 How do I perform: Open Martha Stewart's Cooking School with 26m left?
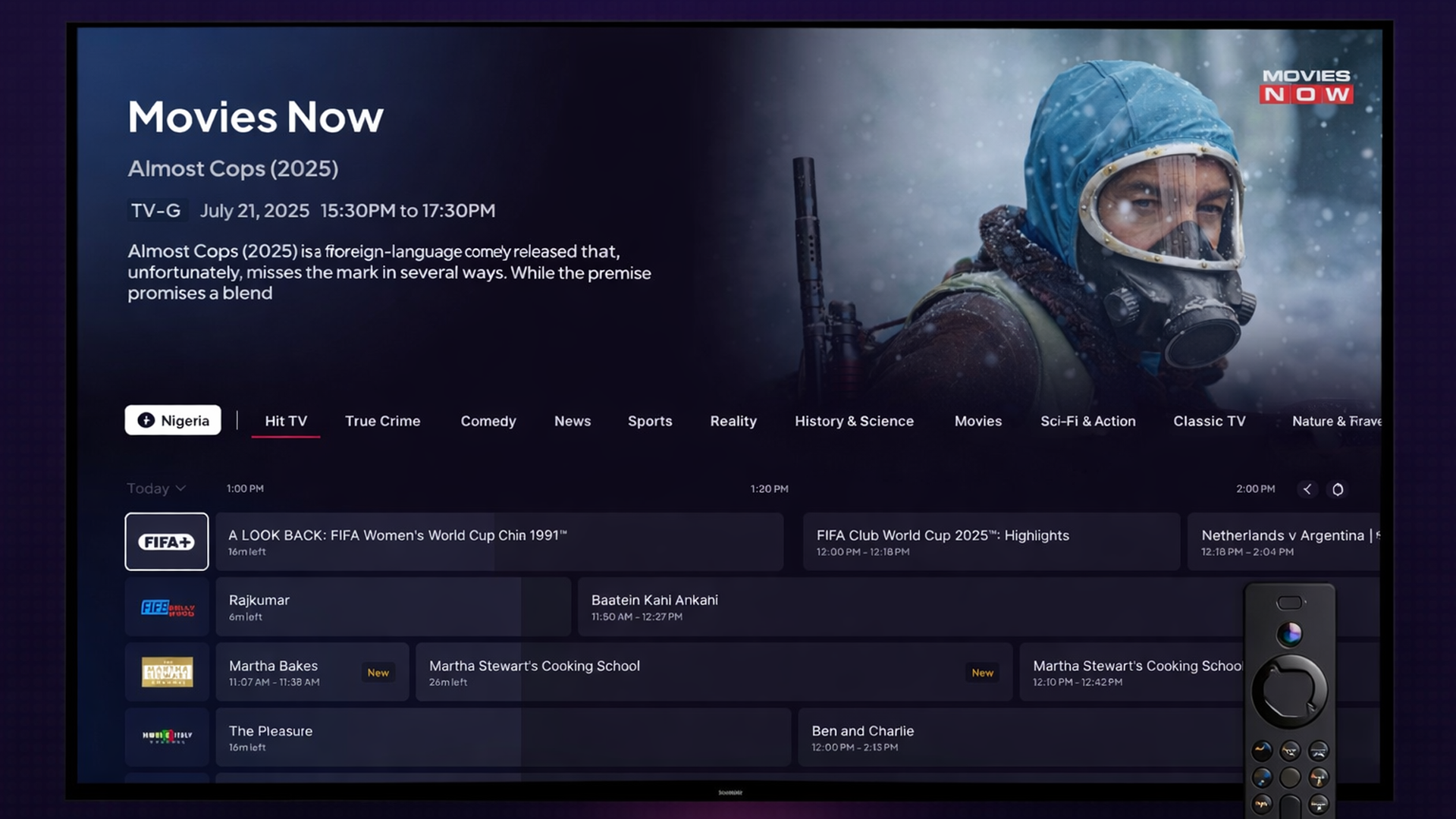pyautogui.click(x=714, y=672)
